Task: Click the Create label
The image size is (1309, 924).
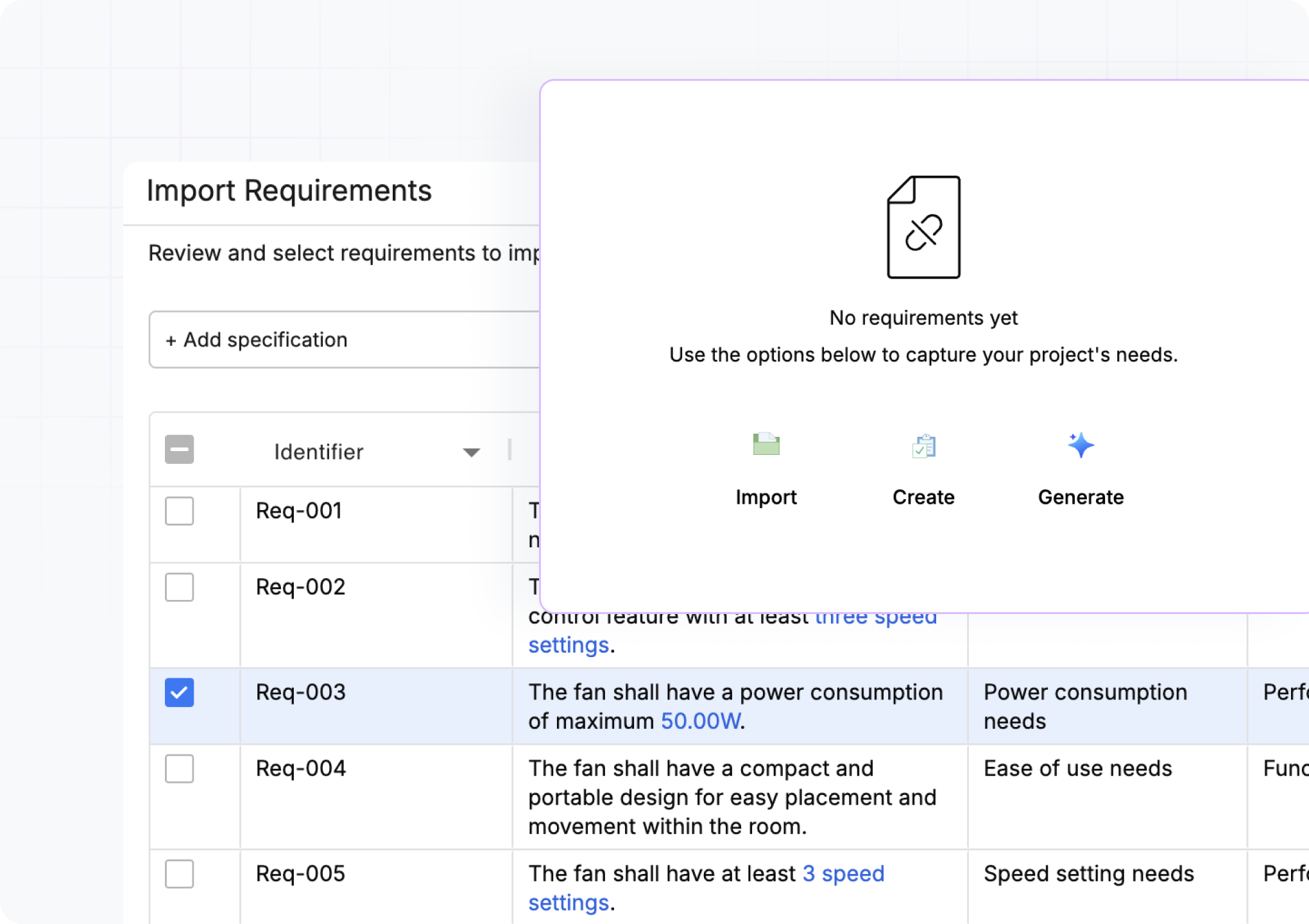Action: coord(923,497)
